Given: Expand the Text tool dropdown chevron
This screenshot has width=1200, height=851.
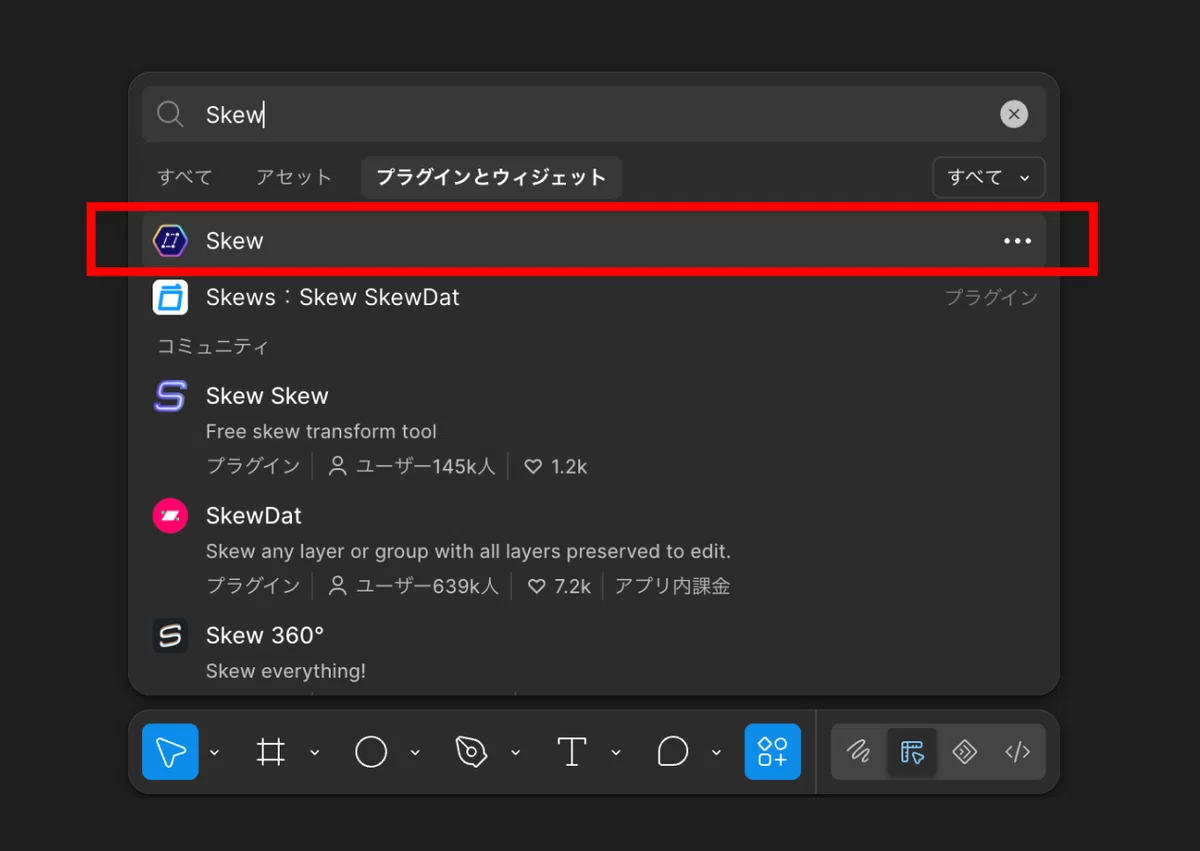Looking at the screenshot, I should pos(616,752).
